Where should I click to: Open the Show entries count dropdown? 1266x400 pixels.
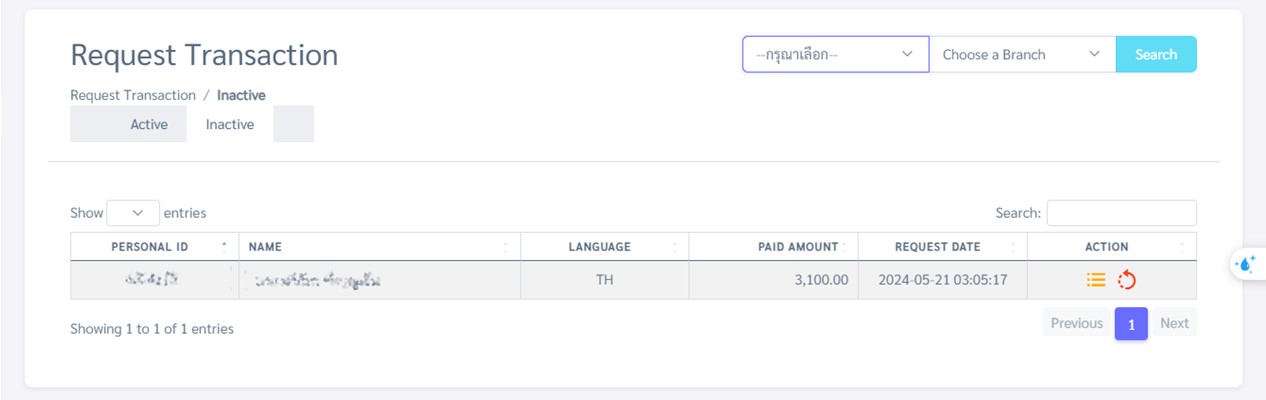(x=132, y=213)
